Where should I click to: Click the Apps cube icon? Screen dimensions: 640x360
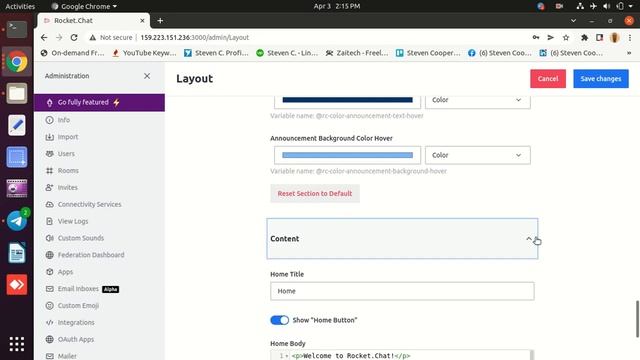tap(49, 272)
